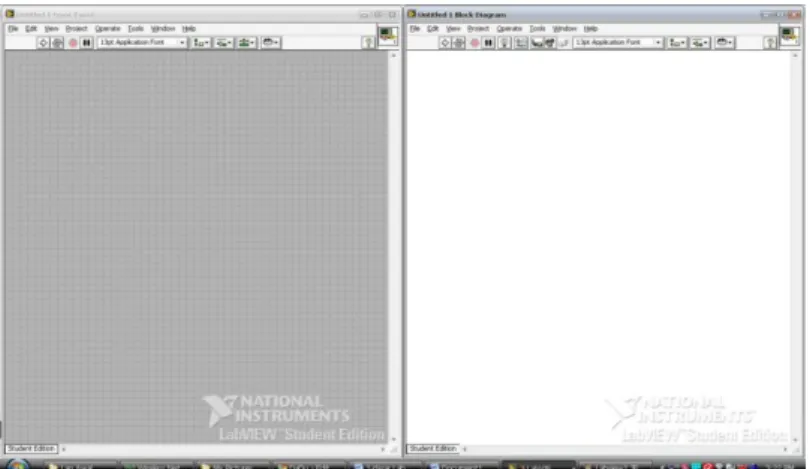The width and height of the screenshot is (810, 469).
Task: Open Resize Objects menu in Front Panel
Action: pos(246,42)
